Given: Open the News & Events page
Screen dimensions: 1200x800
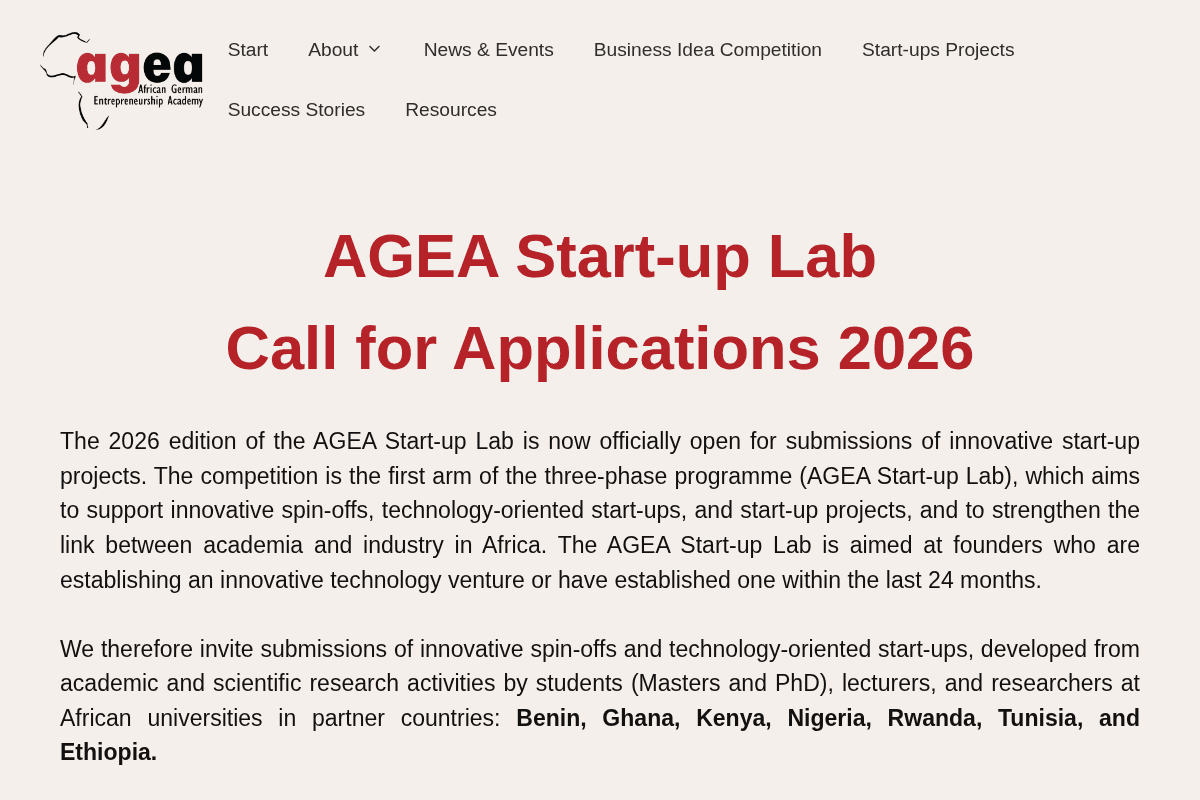Looking at the screenshot, I should (488, 49).
